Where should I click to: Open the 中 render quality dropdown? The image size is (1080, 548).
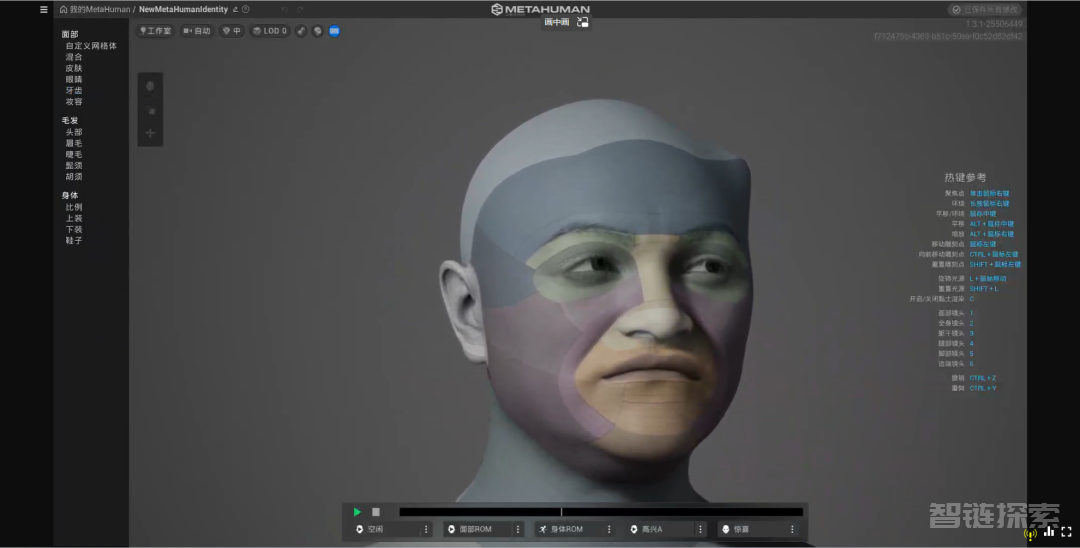232,31
